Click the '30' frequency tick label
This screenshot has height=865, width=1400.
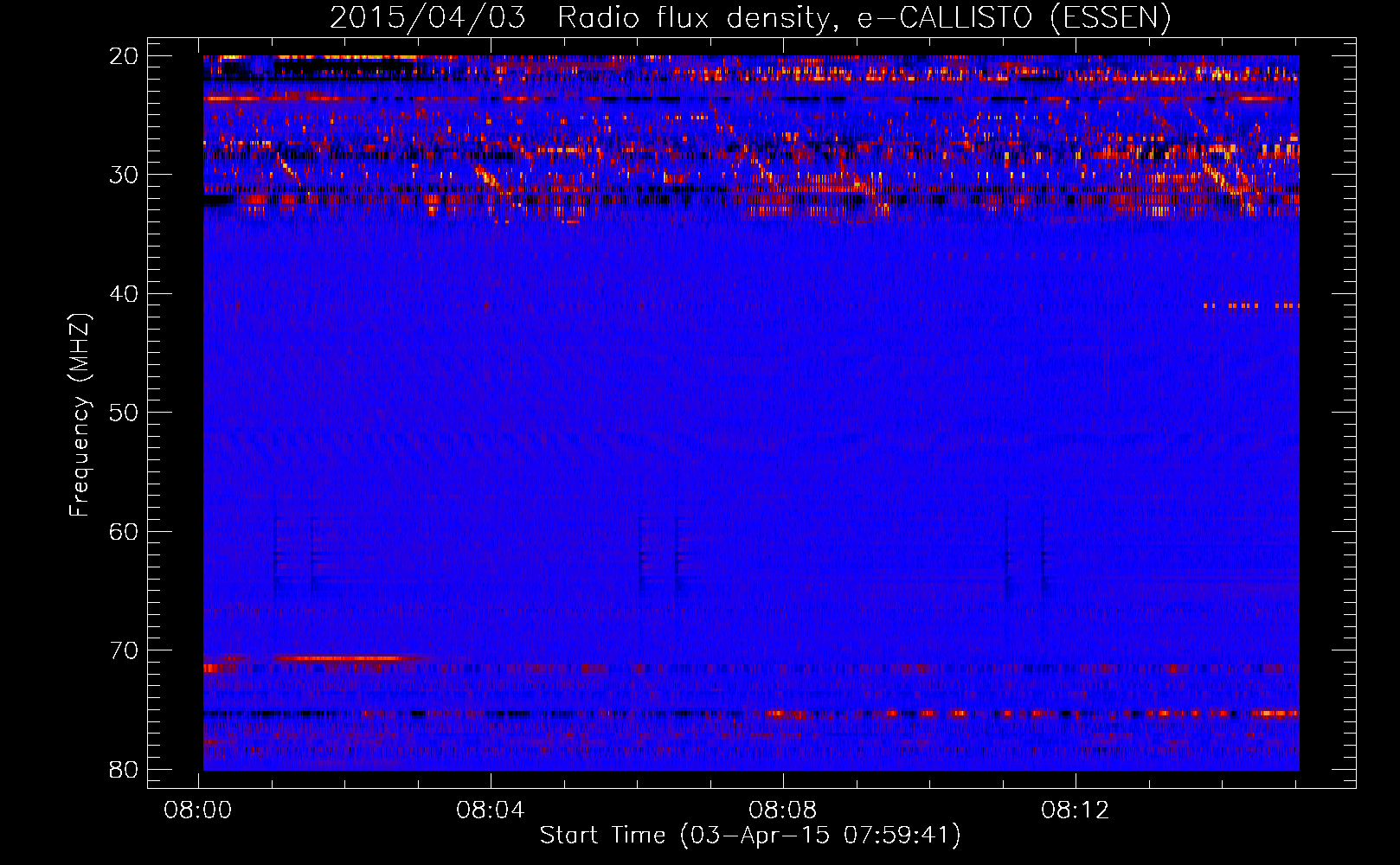coord(124,175)
